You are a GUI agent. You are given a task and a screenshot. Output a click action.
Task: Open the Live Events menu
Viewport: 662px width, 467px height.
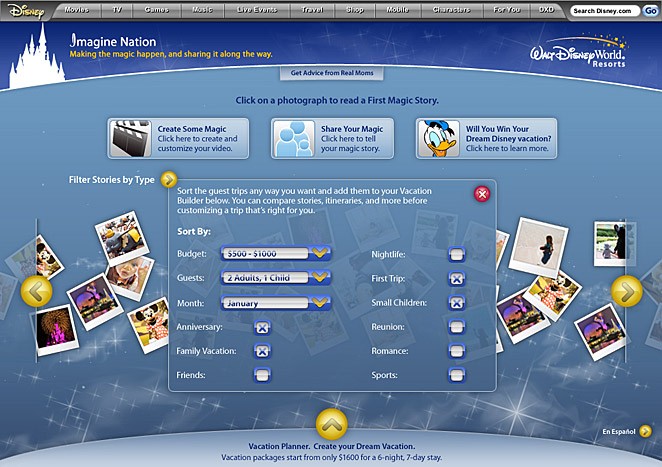coord(257,10)
